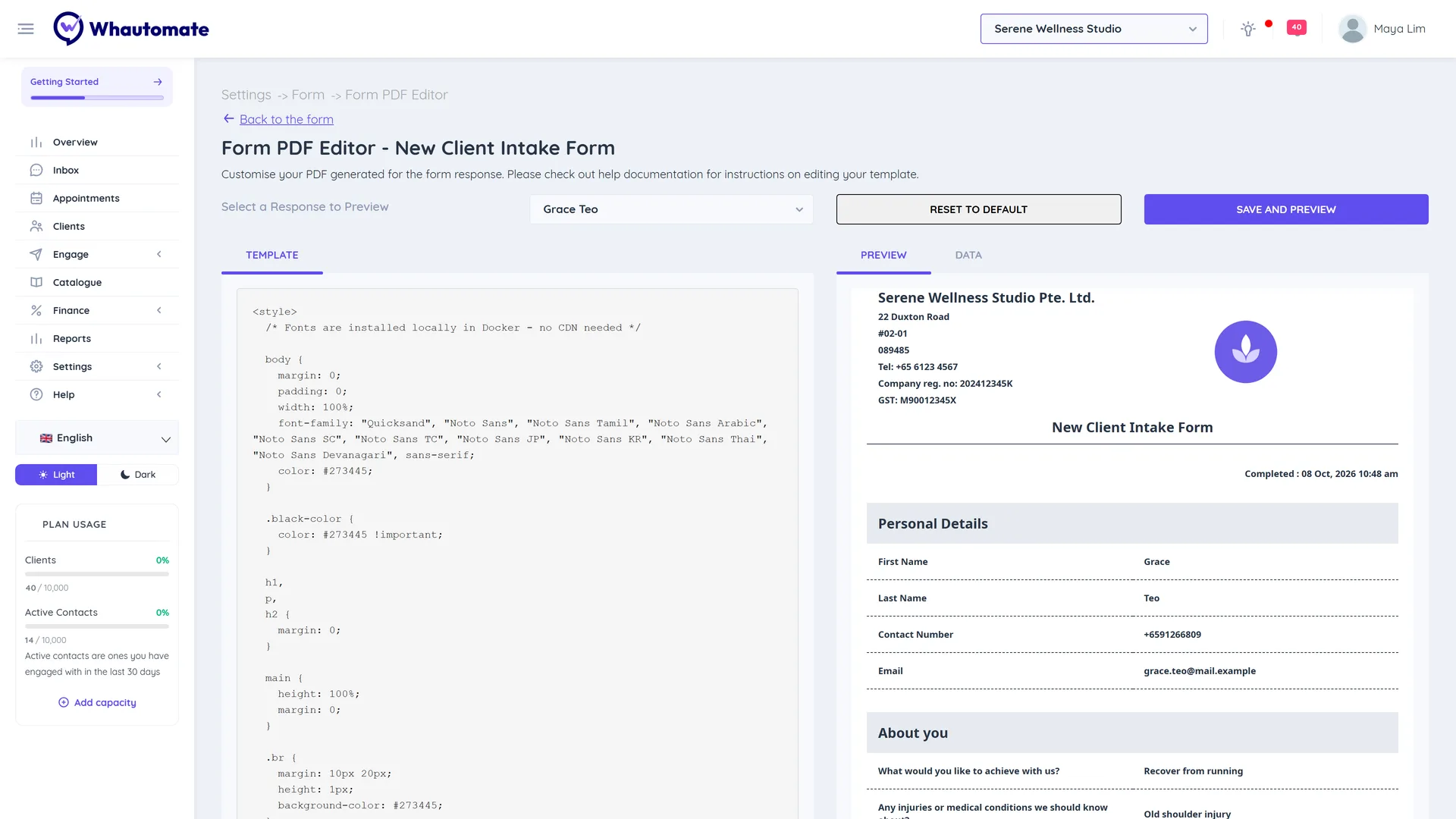Switch to the DATA tab
This screenshot has height=819, width=1456.
click(968, 256)
